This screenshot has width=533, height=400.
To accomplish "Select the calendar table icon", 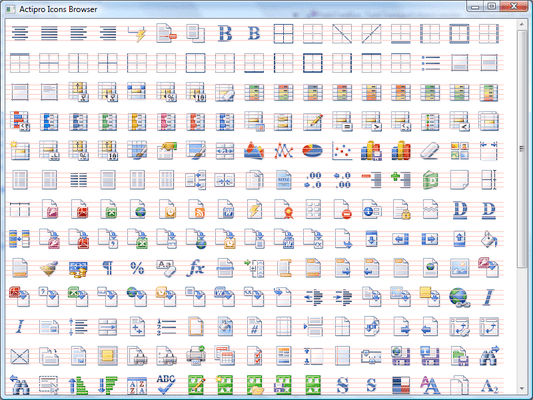I will [x=225, y=355].
